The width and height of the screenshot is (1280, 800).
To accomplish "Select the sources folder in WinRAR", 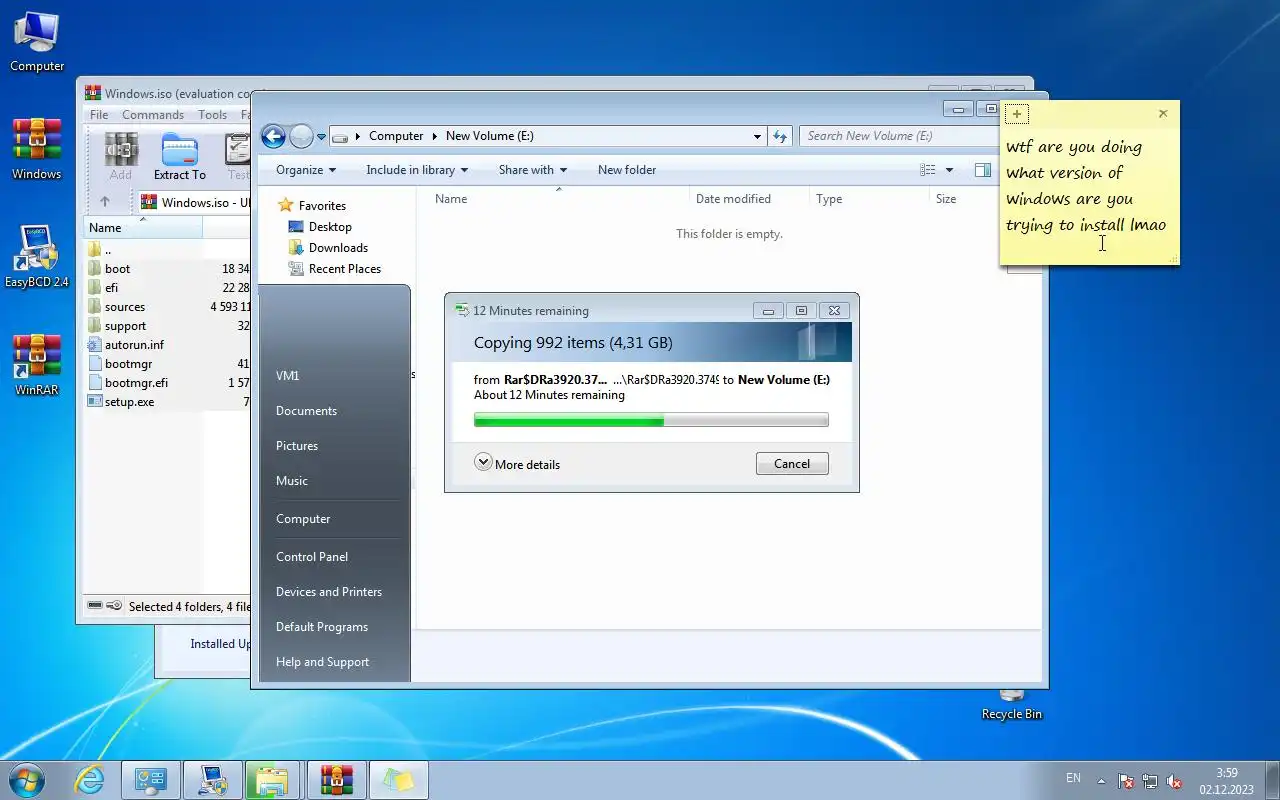I will pos(124,307).
